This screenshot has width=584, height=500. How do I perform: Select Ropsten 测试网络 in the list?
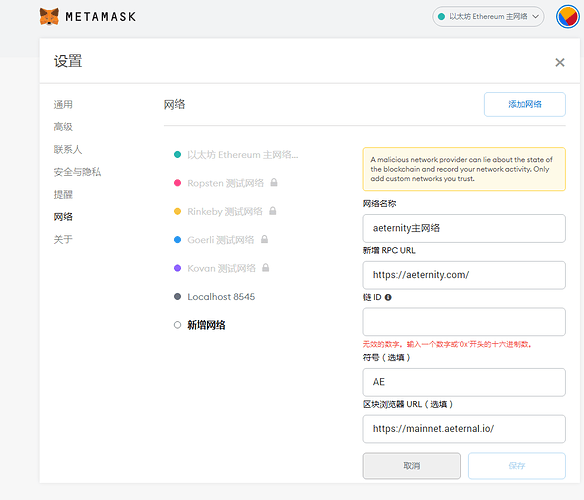coord(225,183)
